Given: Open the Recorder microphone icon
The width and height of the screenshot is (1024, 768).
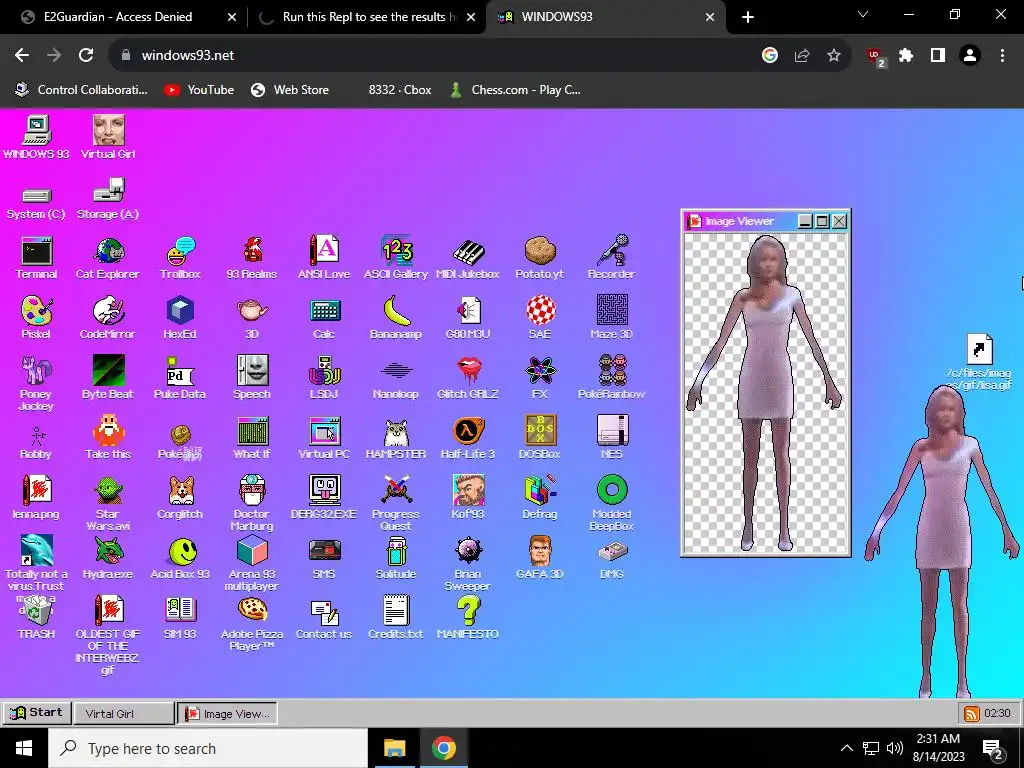Looking at the screenshot, I should 611,258.
